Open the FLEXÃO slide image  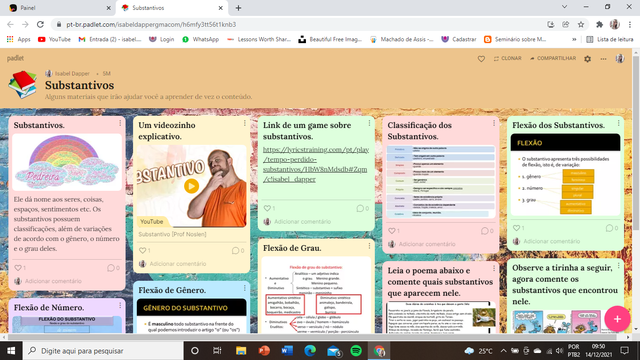pyautogui.click(x=565, y=175)
